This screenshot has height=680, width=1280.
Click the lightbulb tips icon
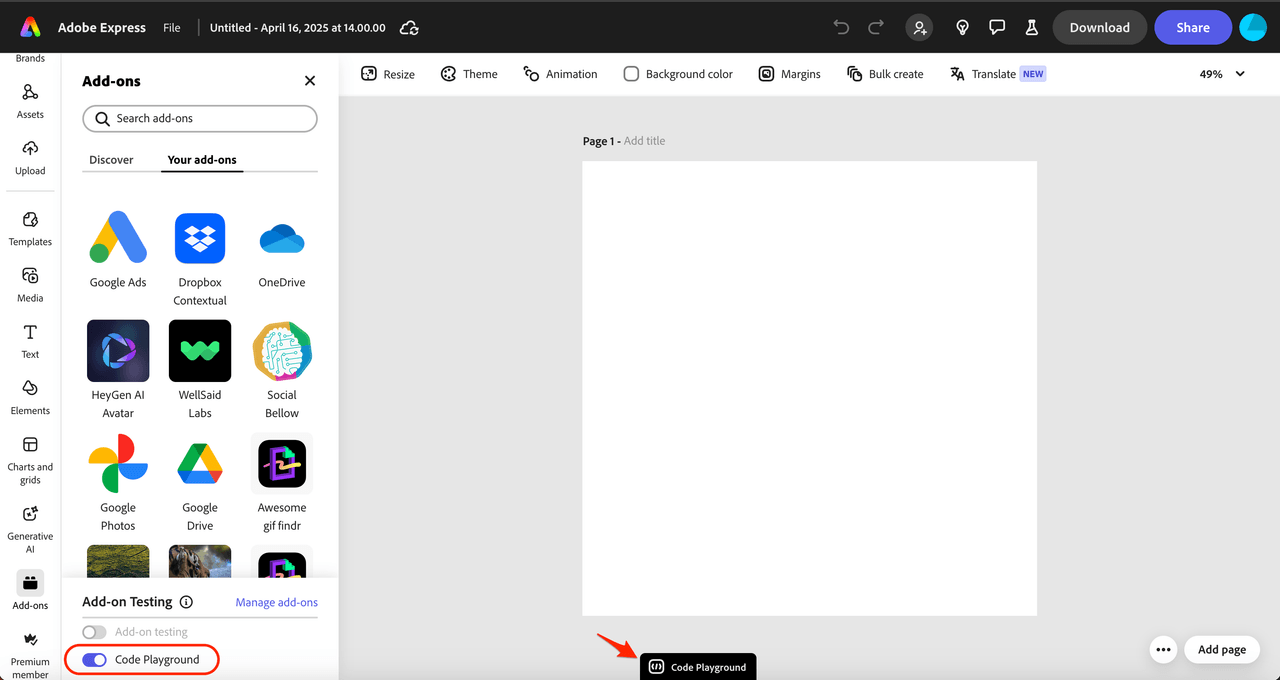tap(962, 27)
